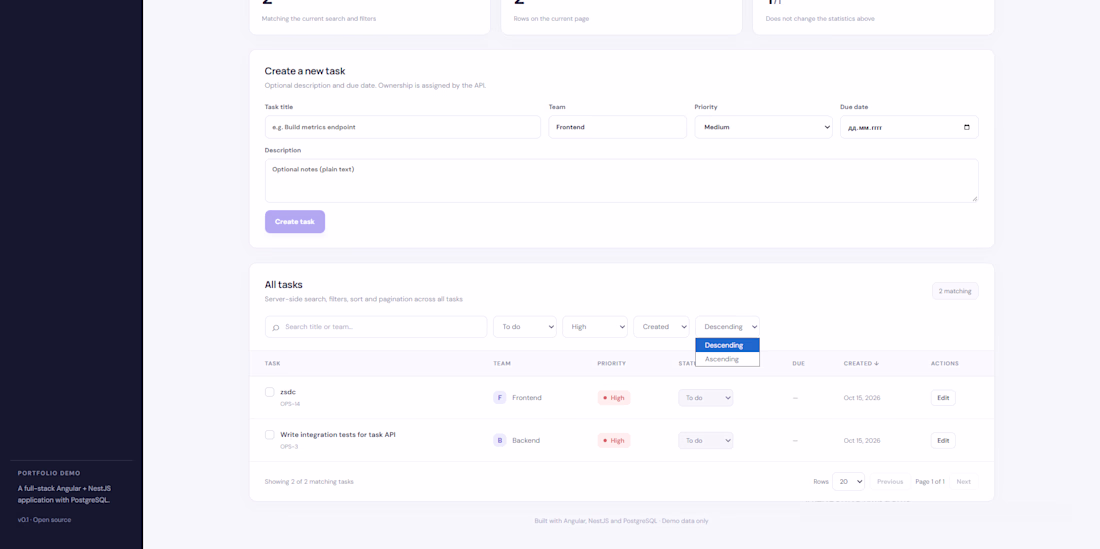This screenshot has height=549, width=1100.
Task: Click the 2 matching badge
Action: (x=955, y=291)
